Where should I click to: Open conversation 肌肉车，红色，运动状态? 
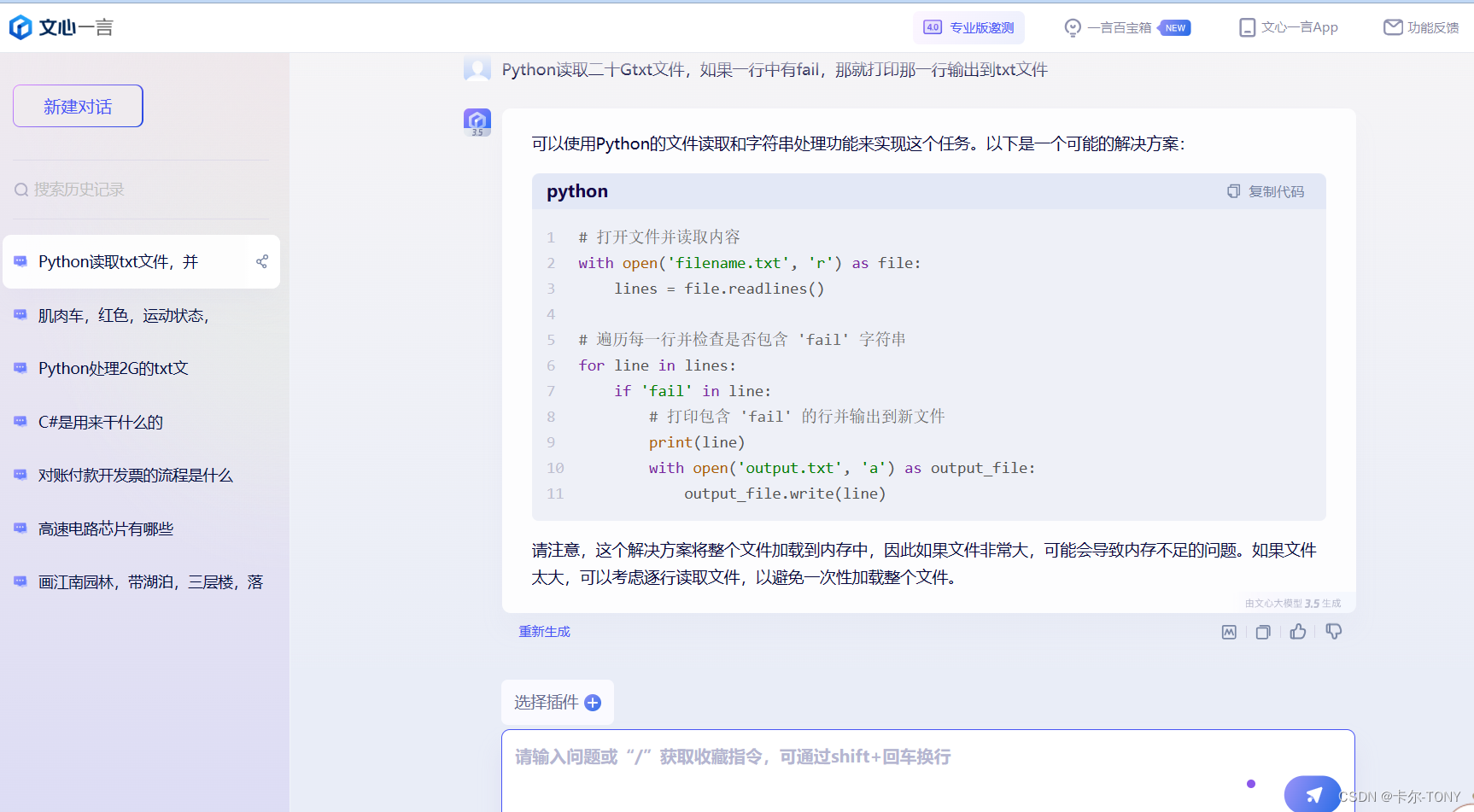141,315
